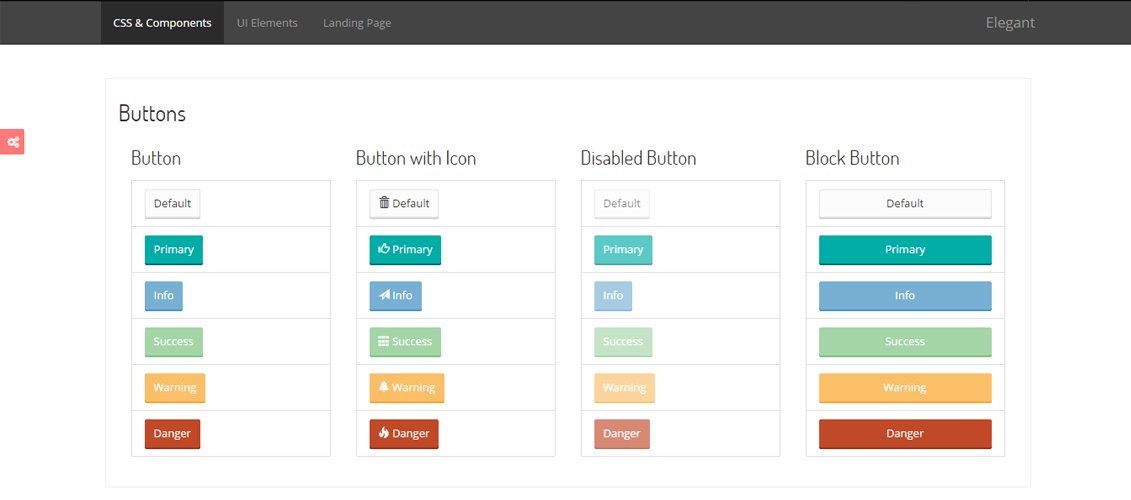Image resolution: width=1131 pixels, height=500 pixels.
Task: Click bell icon on Warning button
Action: point(384,387)
